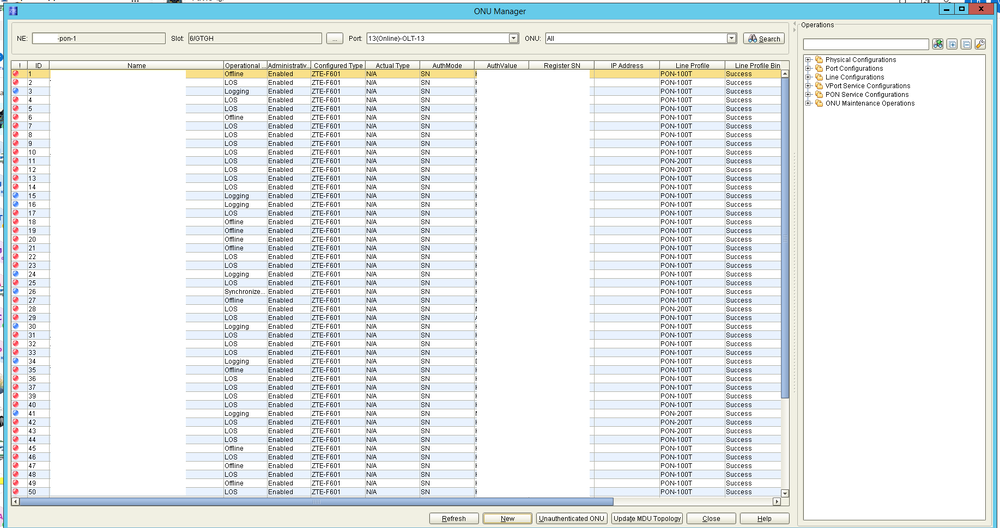Screen dimensions: 1000x528
Task: Click the blue status dot for ONU 41
Action: [16, 413]
